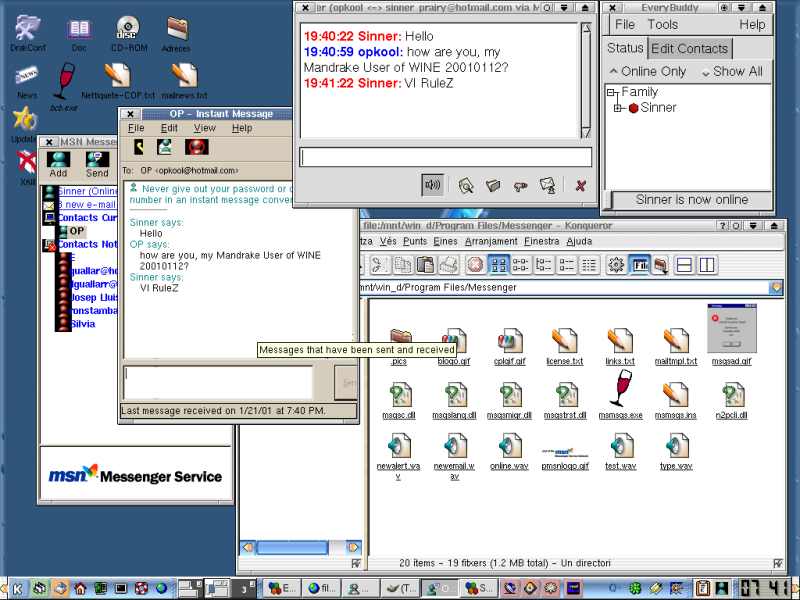Open EveryBuddy File menu
The height and width of the screenshot is (600, 800).
tap(624, 24)
